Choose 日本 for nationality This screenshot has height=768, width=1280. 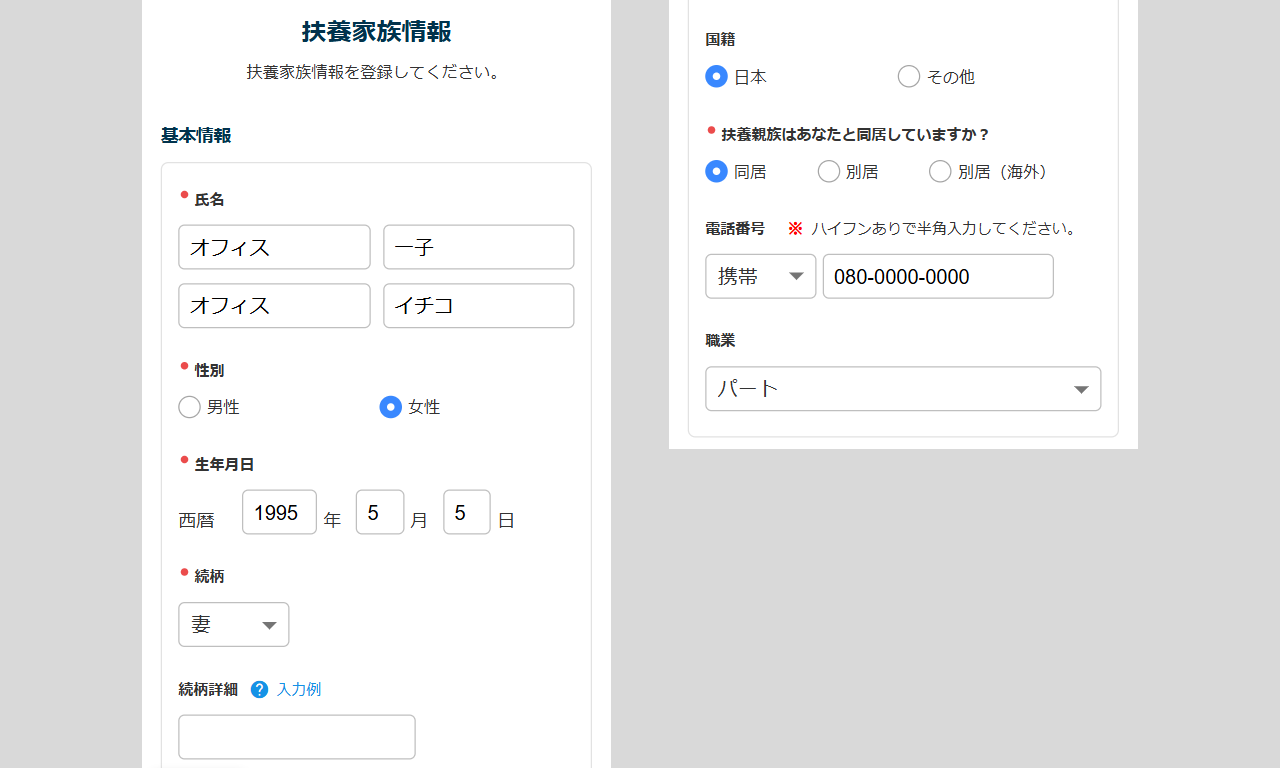[x=717, y=76]
